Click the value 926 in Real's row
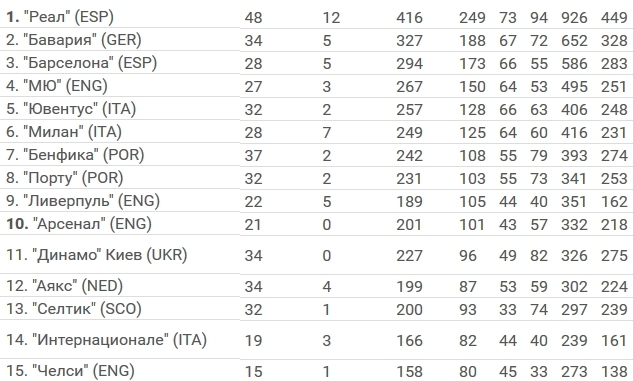The width and height of the screenshot is (633, 381). click(574, 18)
